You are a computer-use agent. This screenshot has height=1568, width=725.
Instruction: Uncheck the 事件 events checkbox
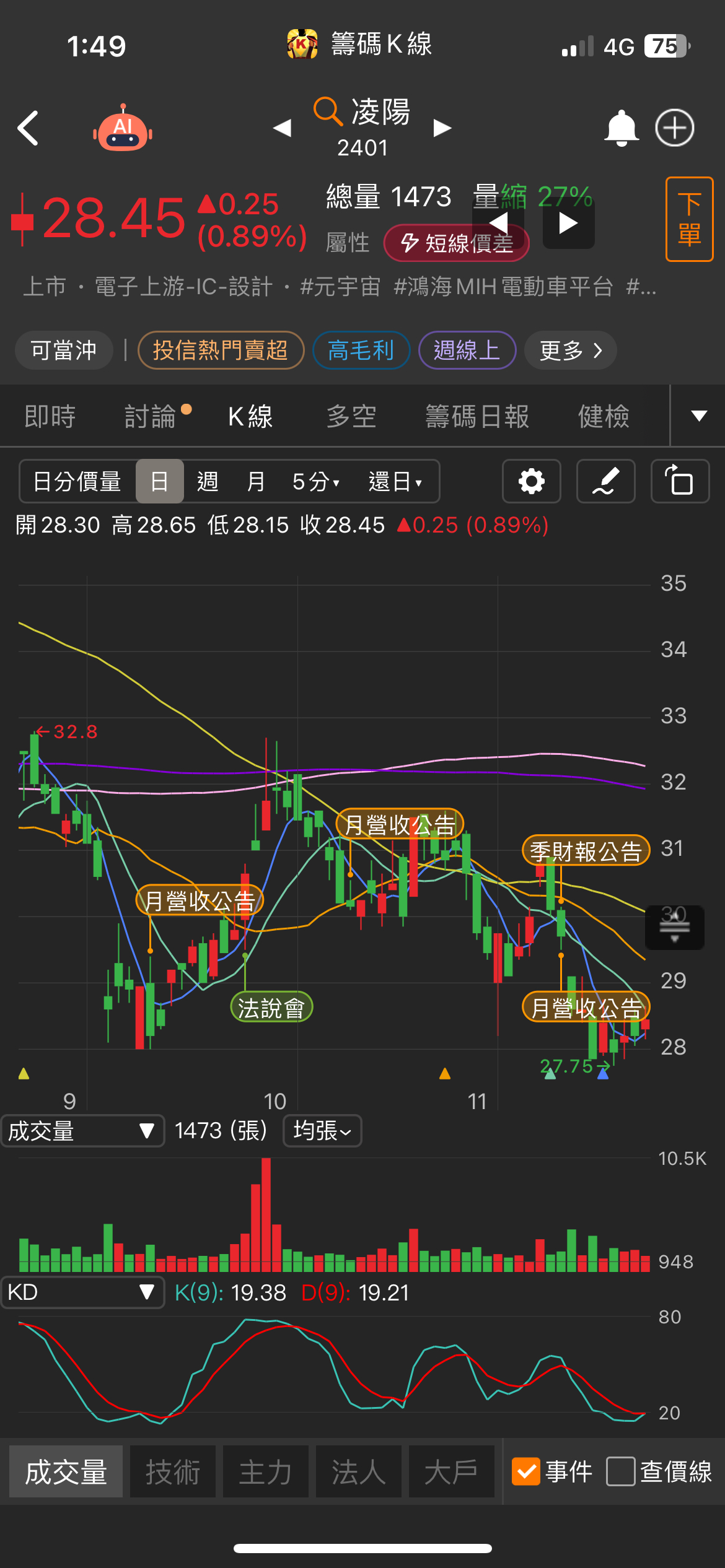(526, 1471)
